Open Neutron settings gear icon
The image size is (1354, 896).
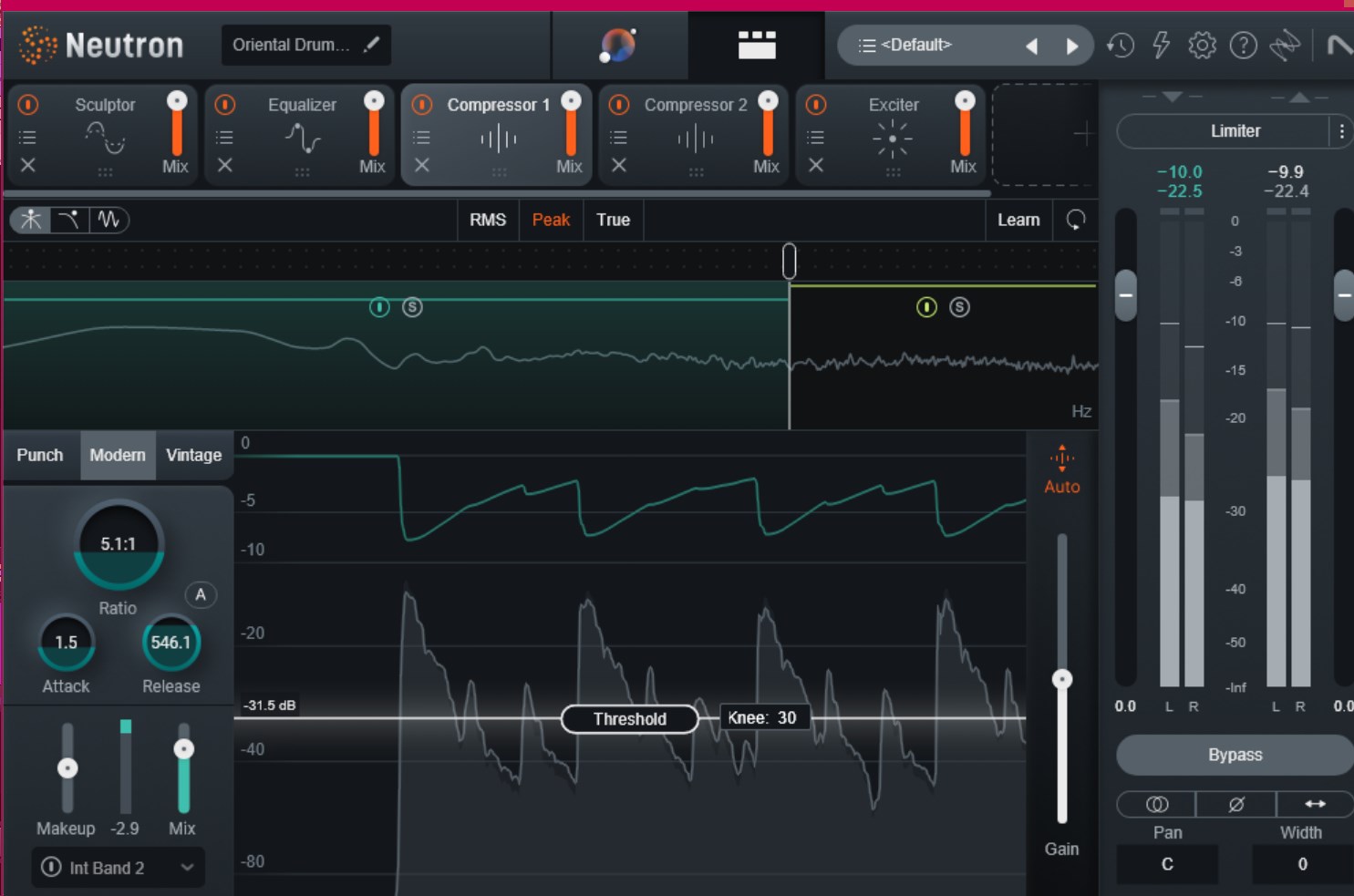click(1202, 45)
